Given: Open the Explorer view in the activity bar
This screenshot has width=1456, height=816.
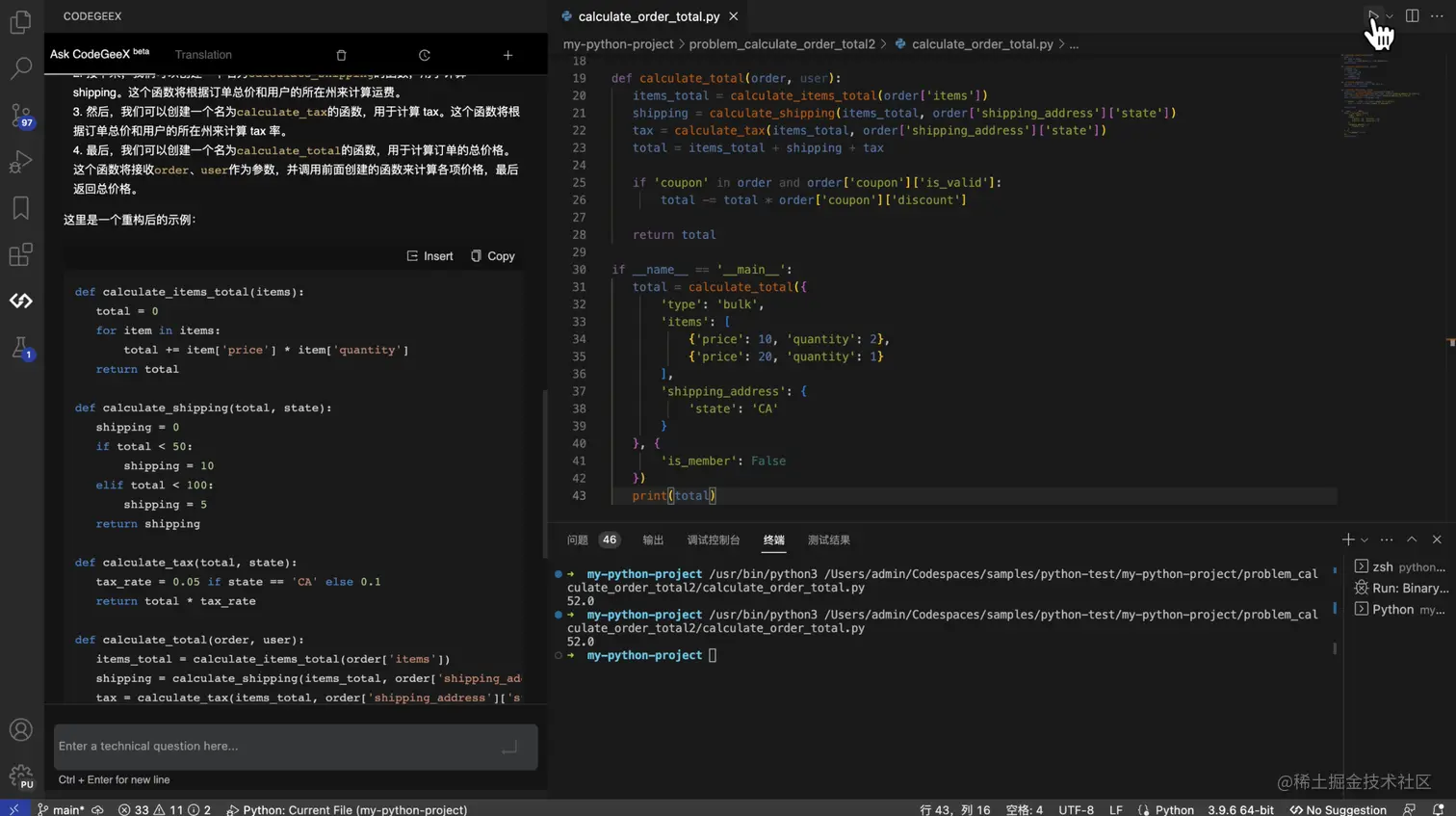Looking at the screenshot, I should click(20, 21).
